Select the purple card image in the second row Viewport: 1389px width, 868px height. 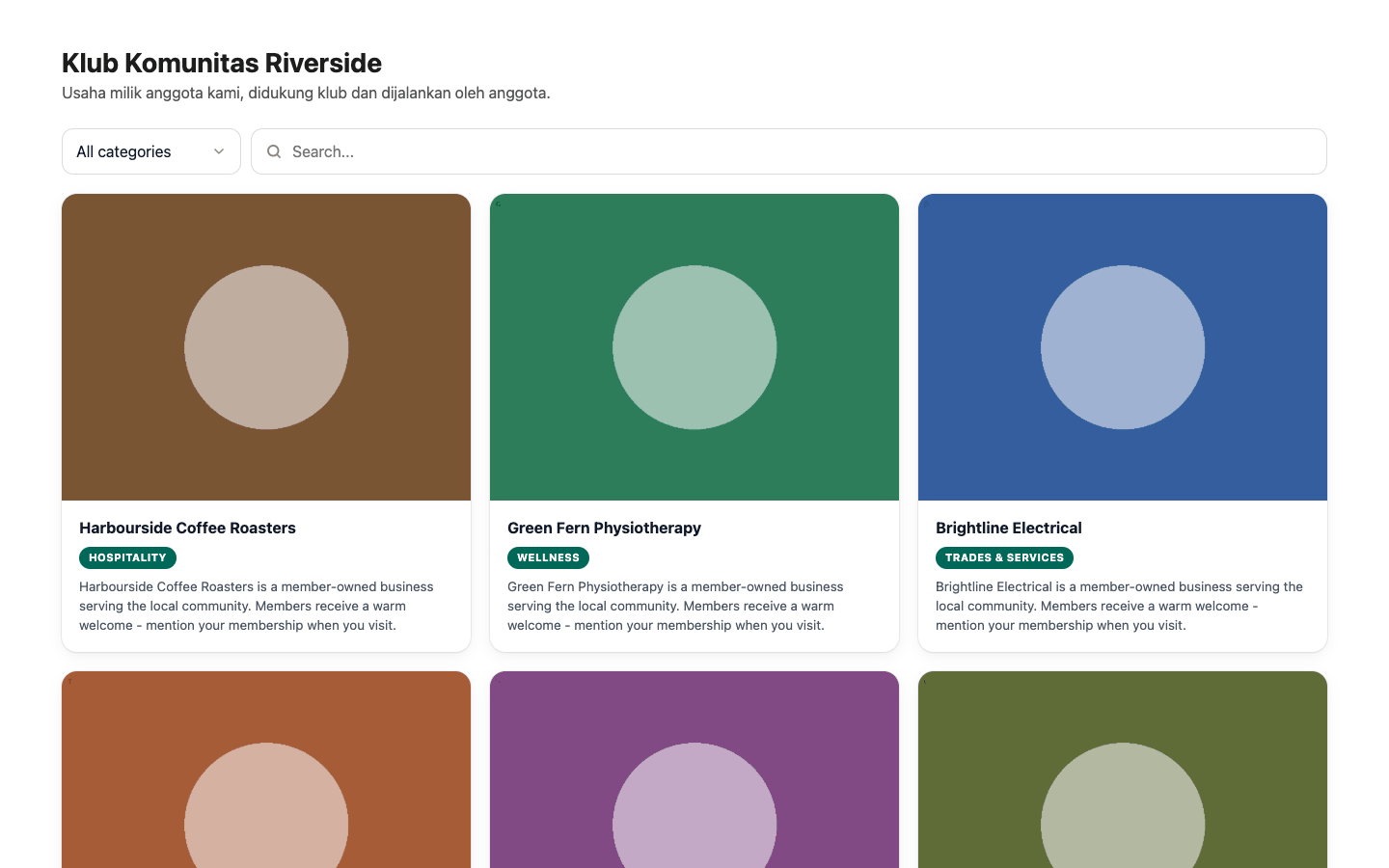(694, 770)
